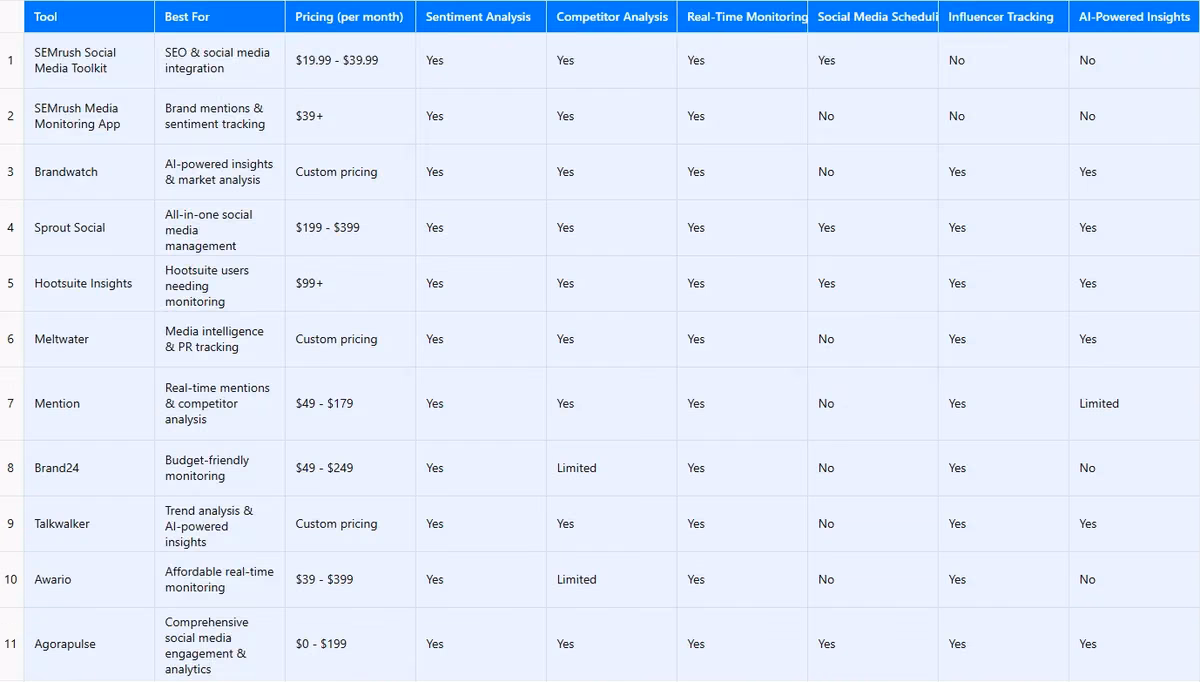Viewport: 1200px width, 682px height.
Task: Click the $99+ pricing cell
Action: point(350,284)
